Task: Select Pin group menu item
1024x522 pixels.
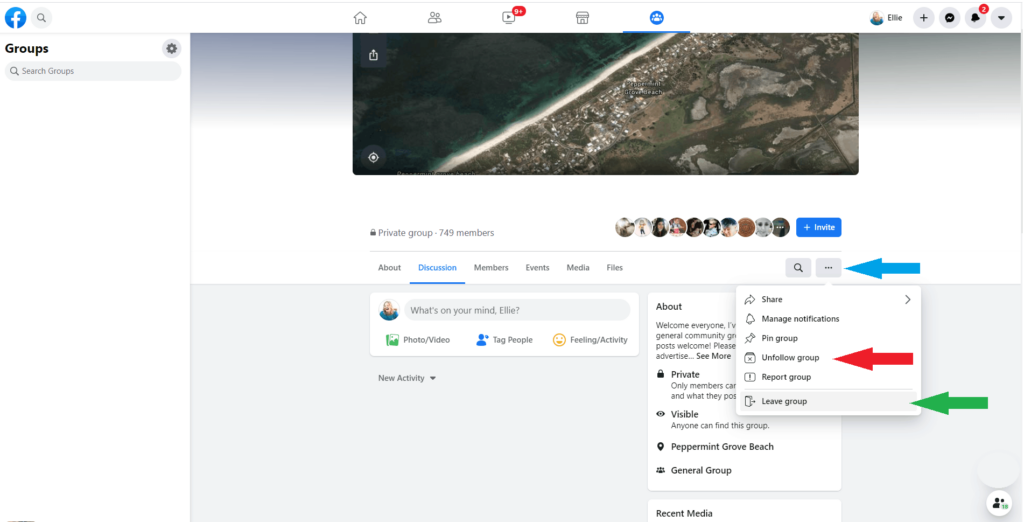Action: pos(828,338)
